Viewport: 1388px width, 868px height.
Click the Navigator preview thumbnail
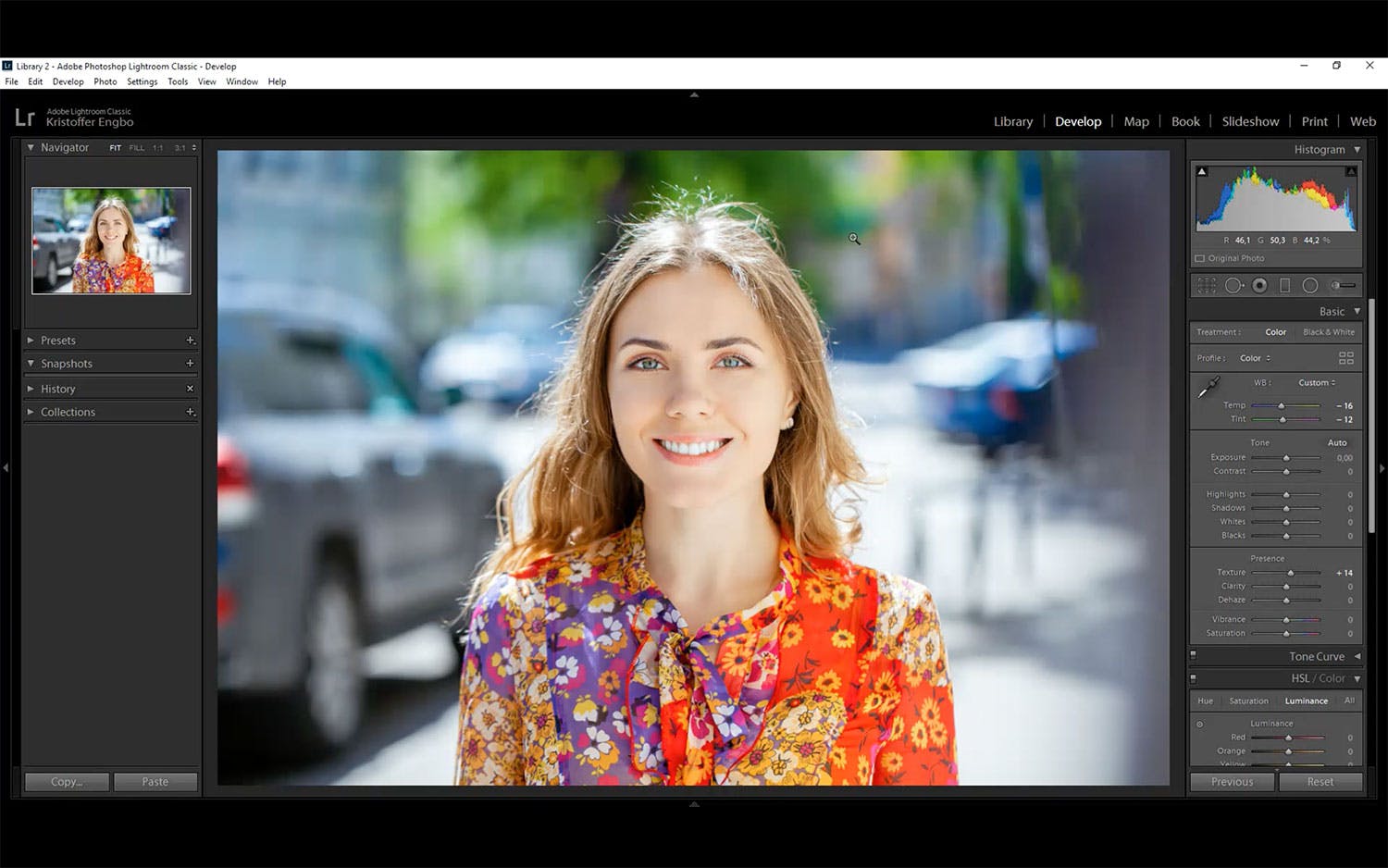click(111, 241)
